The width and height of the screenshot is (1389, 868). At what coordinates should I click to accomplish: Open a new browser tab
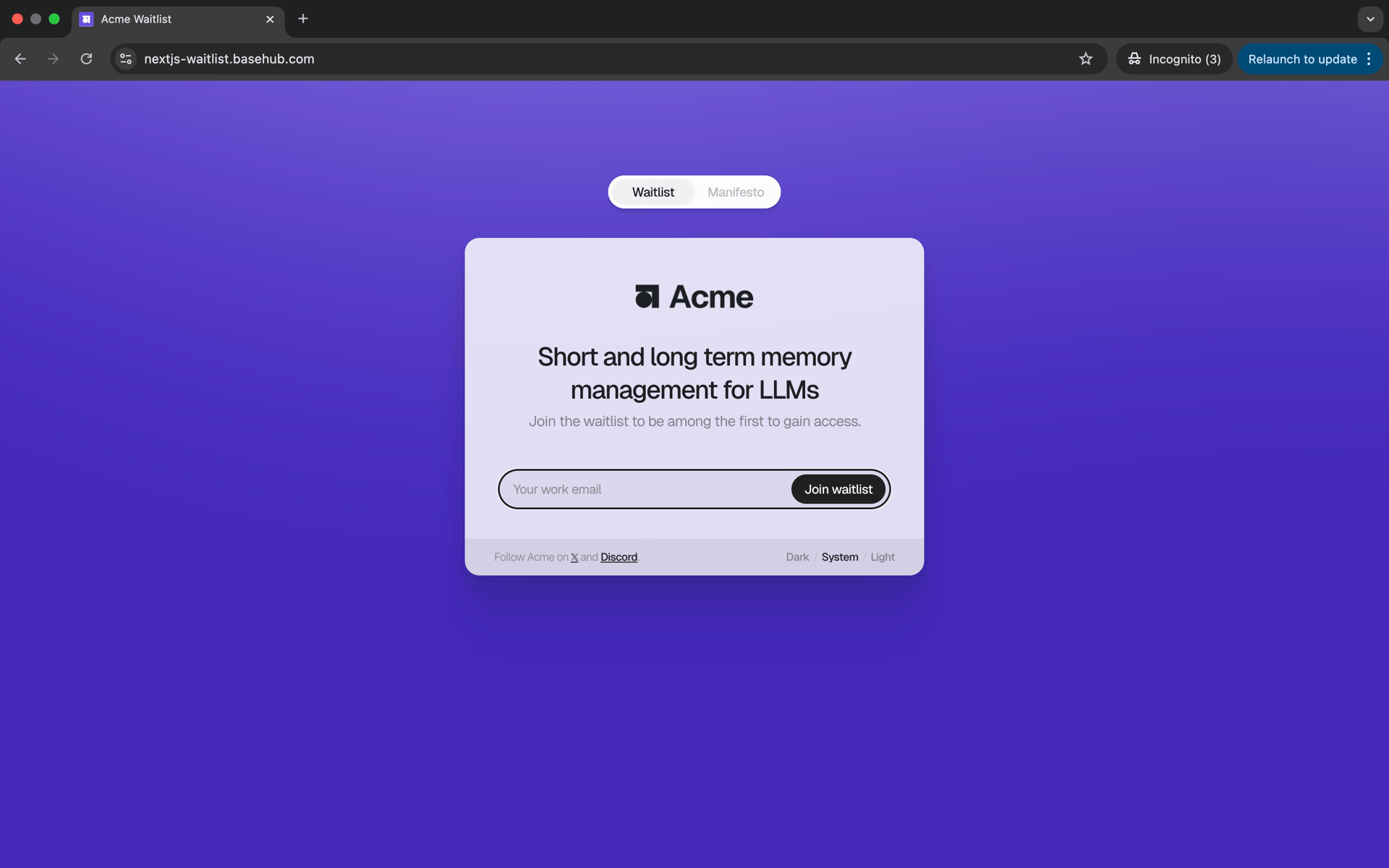click(x=303, y=19)
